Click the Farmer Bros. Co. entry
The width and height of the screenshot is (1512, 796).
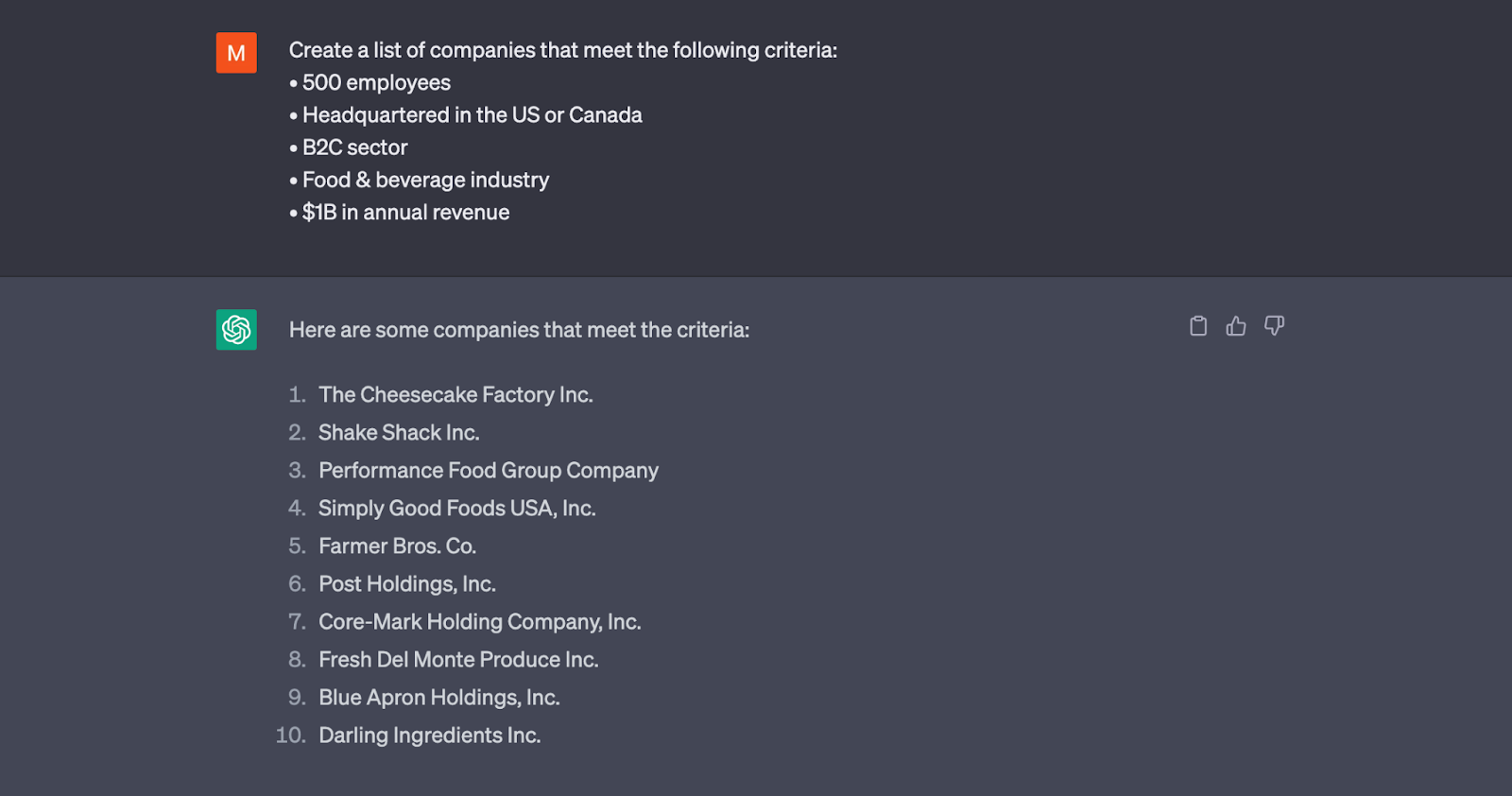click(397, 546)
